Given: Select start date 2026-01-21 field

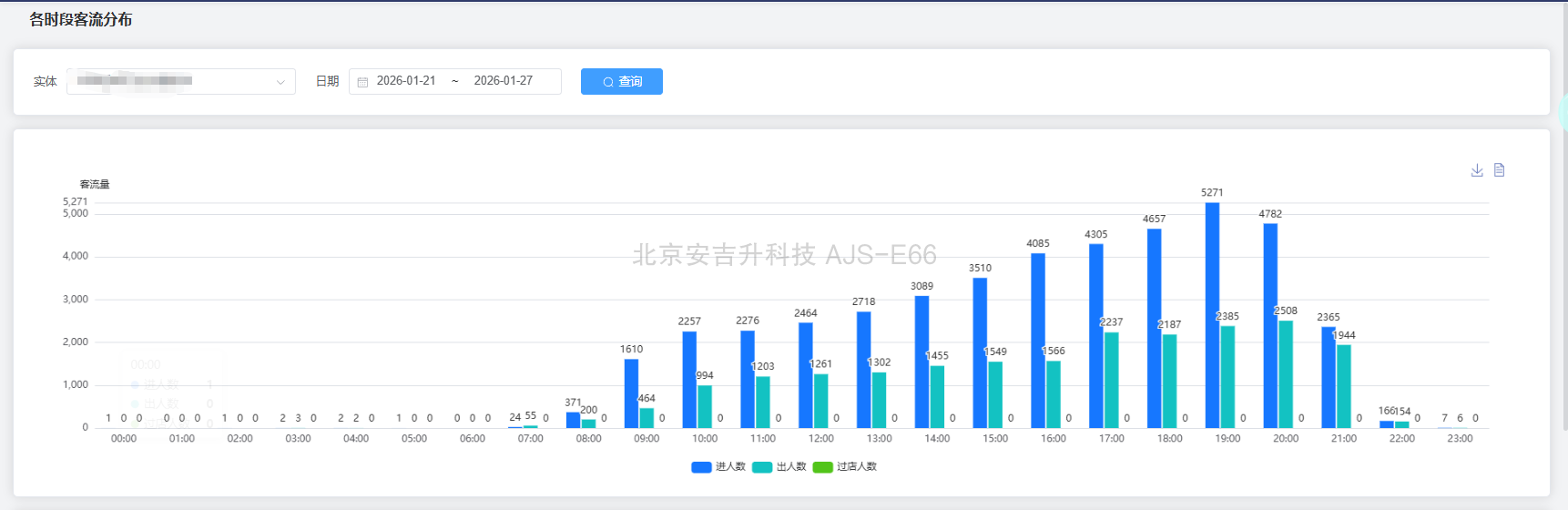Looking at the screenshot, I should click(x=406, y=81).
